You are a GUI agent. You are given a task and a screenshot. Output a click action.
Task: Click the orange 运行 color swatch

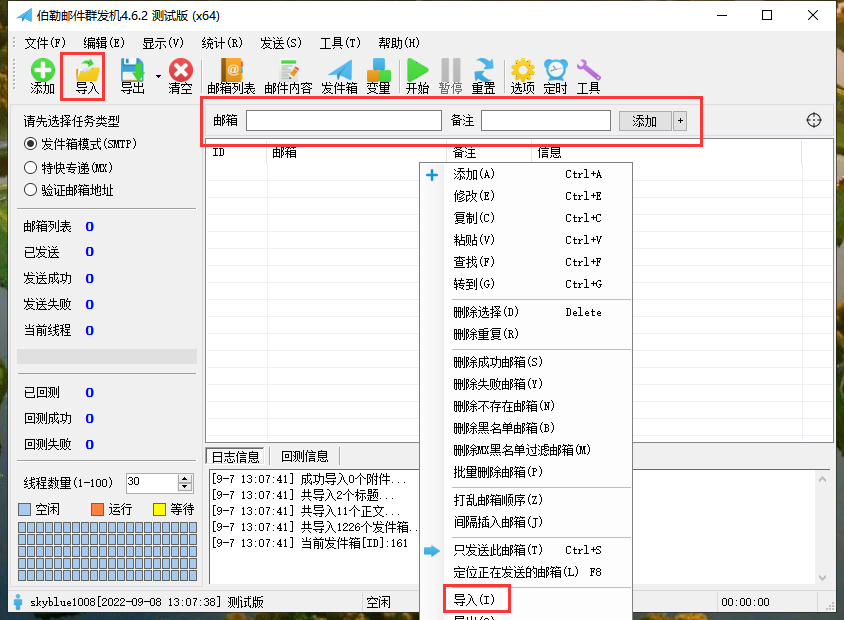[x=97, y=509]
